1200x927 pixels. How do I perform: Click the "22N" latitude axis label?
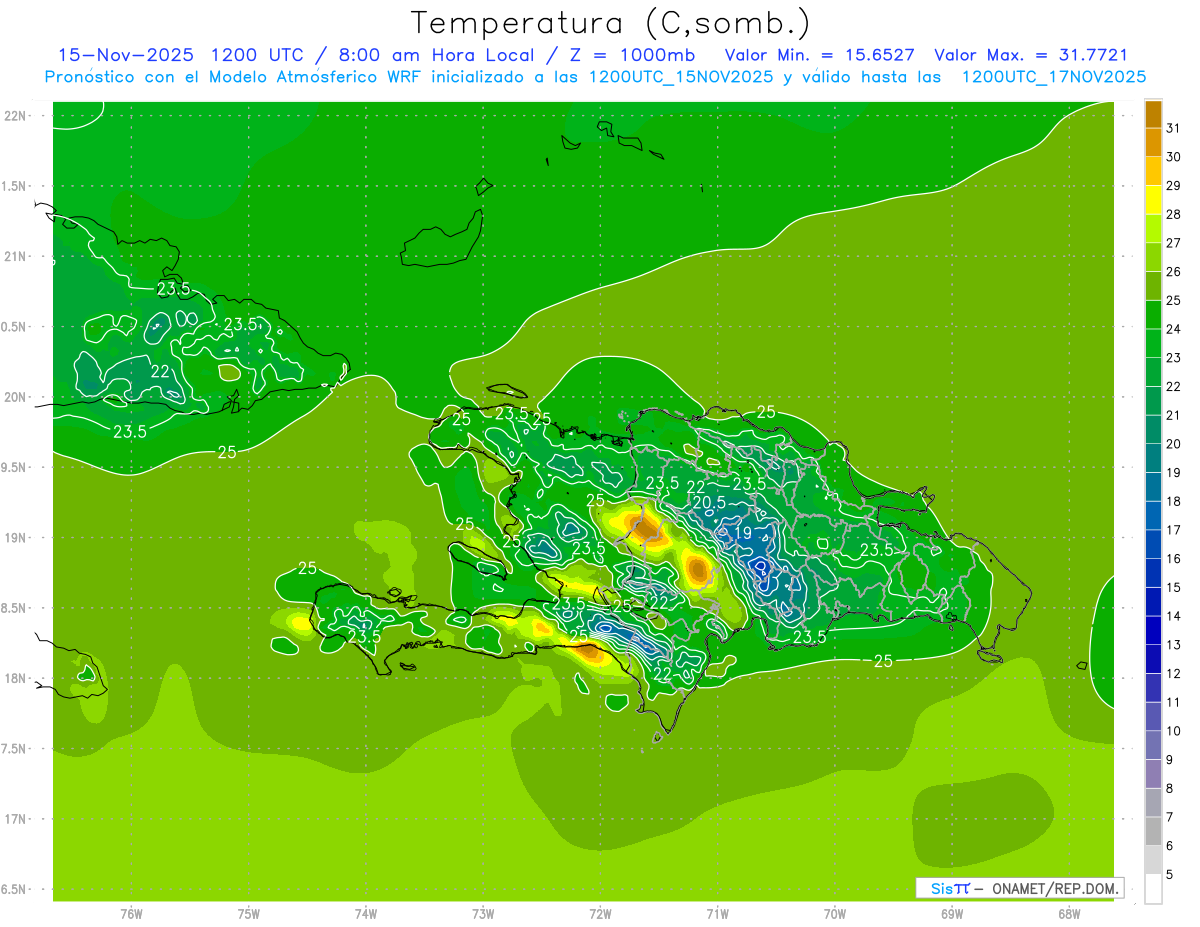pos(16,116)
